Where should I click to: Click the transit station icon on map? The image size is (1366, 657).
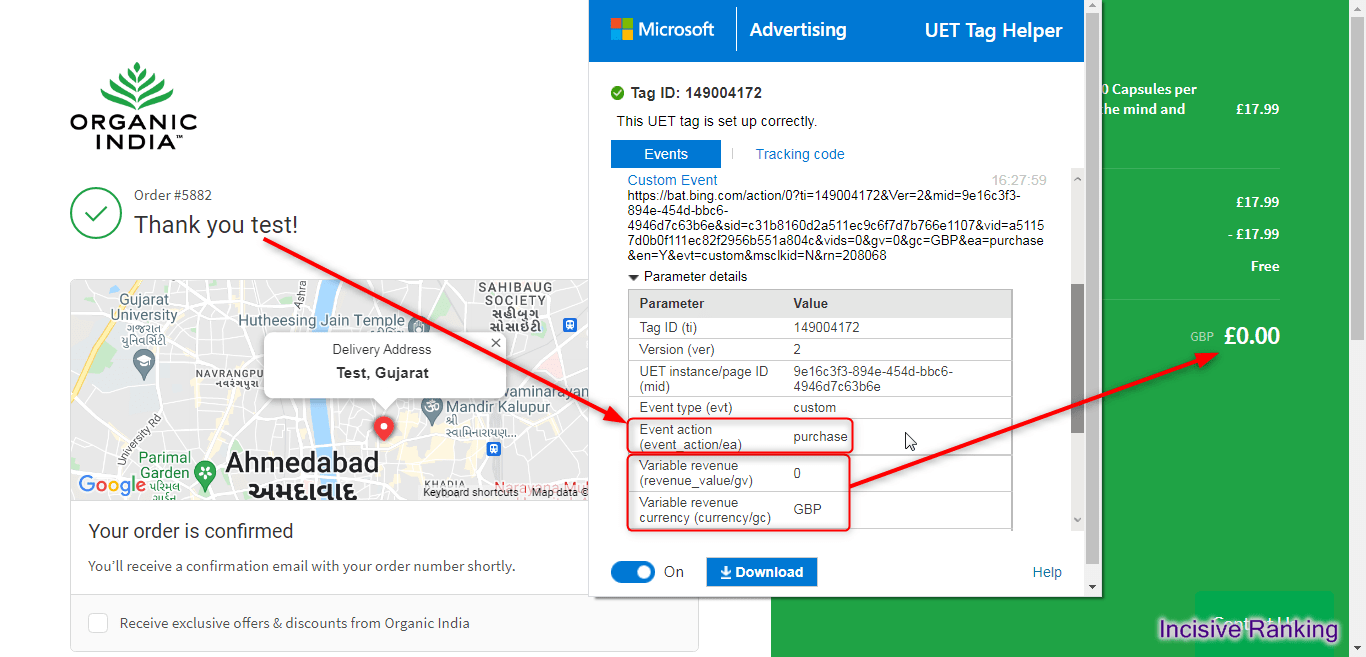click(570, 325)
